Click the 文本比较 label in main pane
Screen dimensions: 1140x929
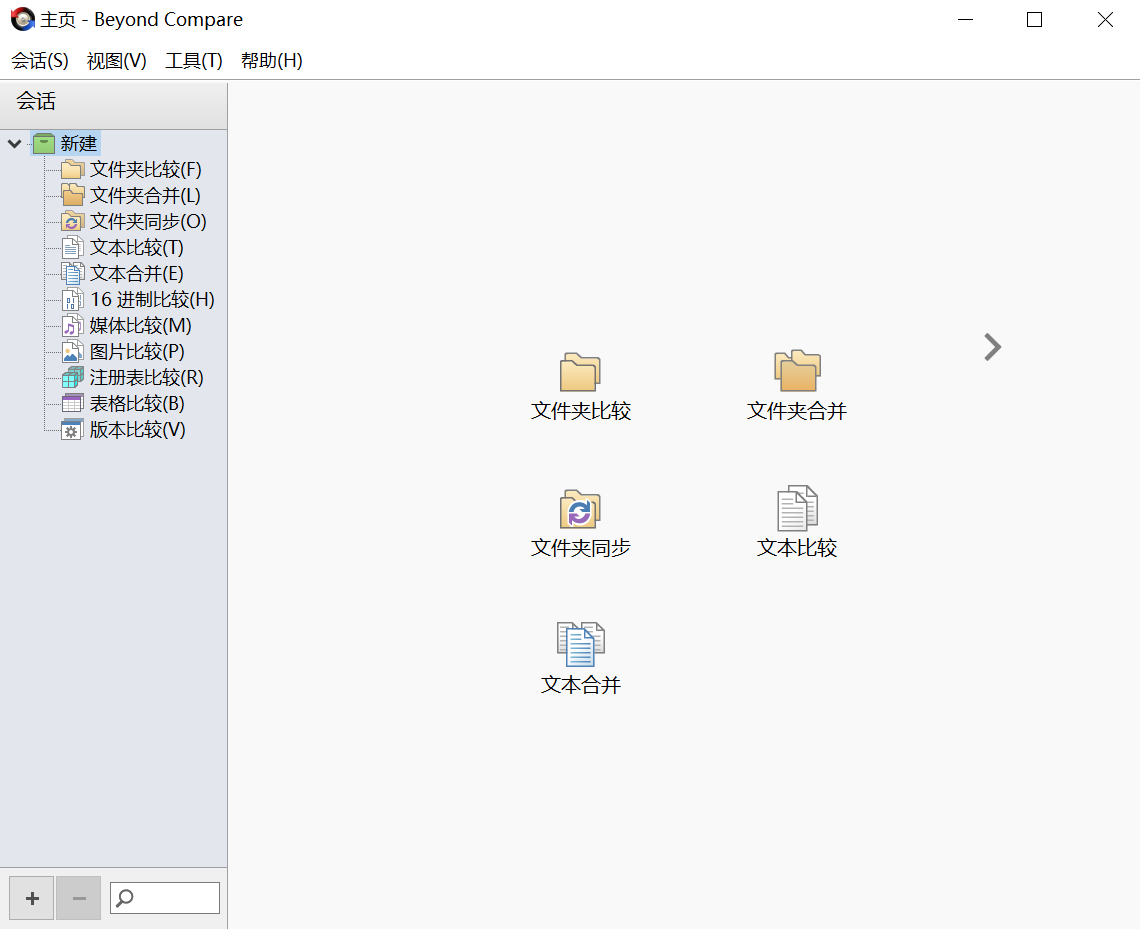pos(797,547)
